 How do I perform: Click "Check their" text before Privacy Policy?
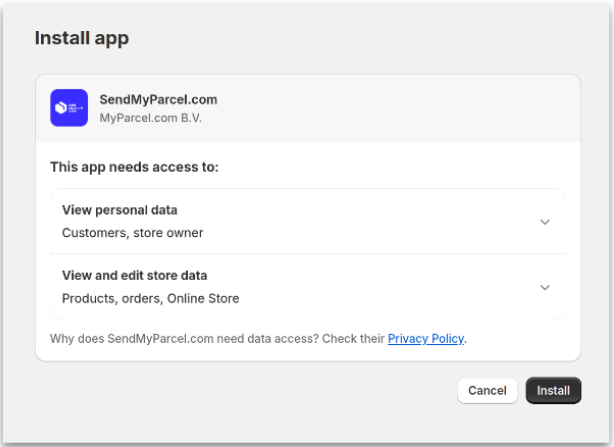pyautogui.click(x=353, y=339)
